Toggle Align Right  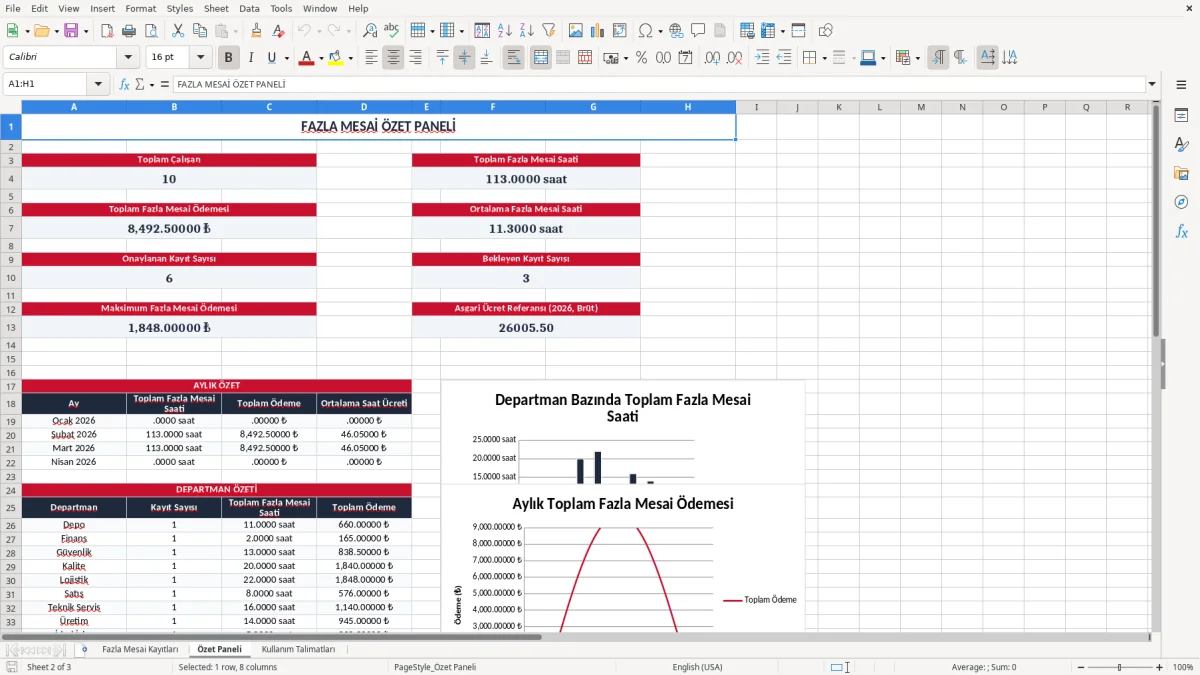tap(415, 58)
